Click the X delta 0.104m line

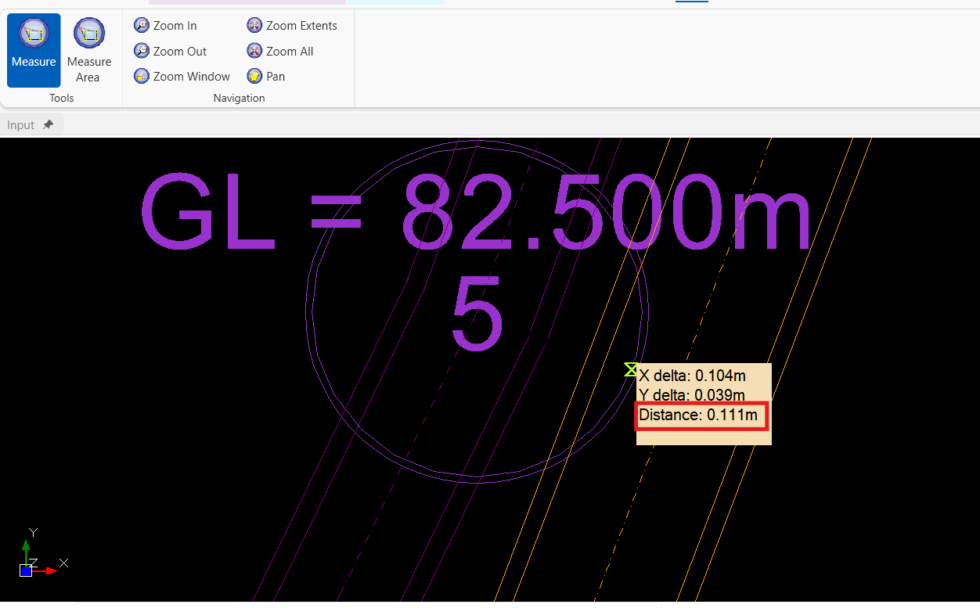[692, 376]
